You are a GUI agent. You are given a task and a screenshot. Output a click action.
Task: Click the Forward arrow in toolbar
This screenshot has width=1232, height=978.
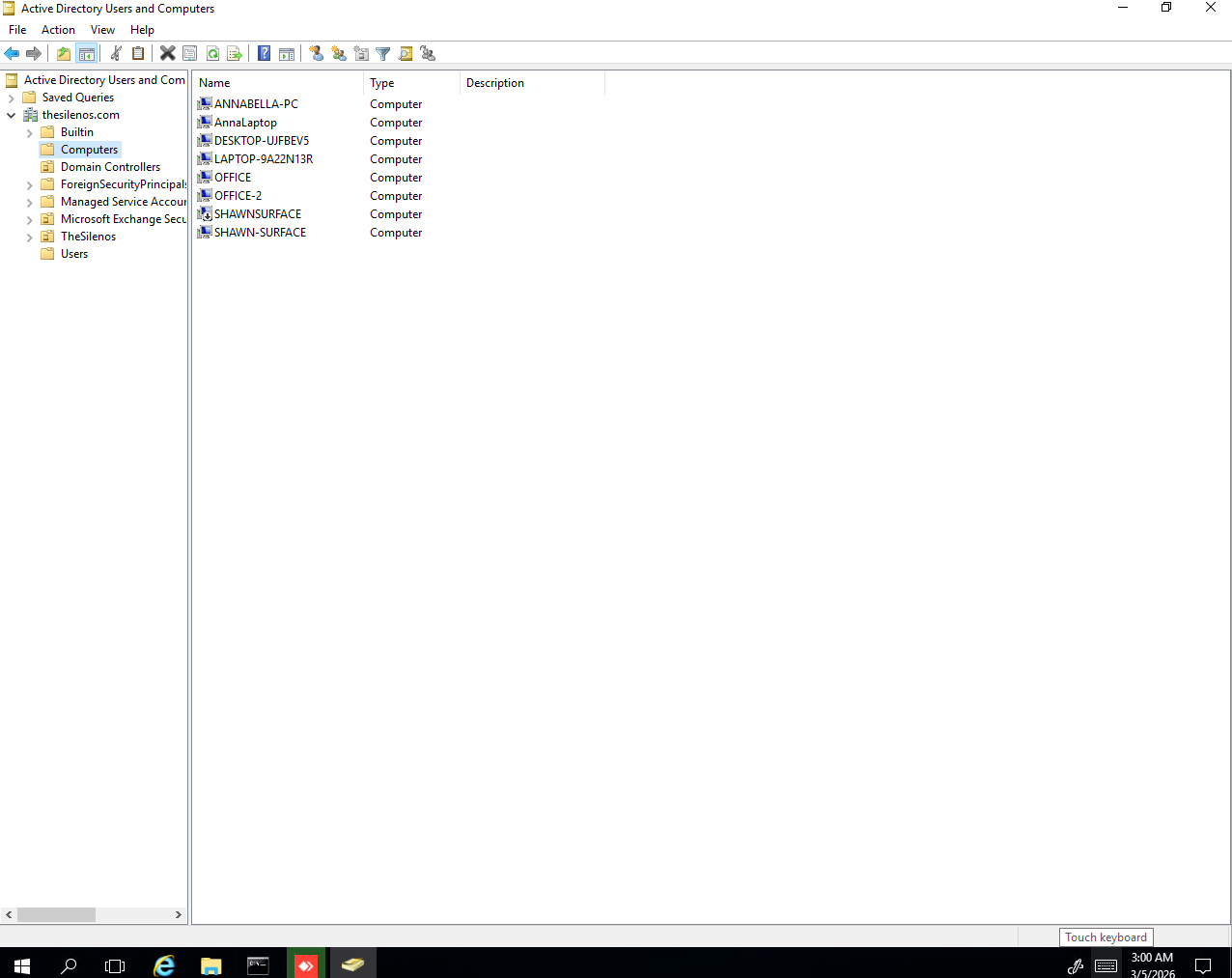(34, 53)
